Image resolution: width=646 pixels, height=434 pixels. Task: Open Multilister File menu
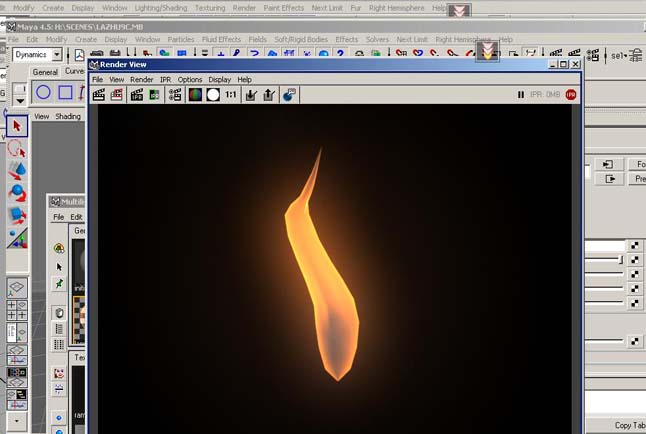coord(59,217)
